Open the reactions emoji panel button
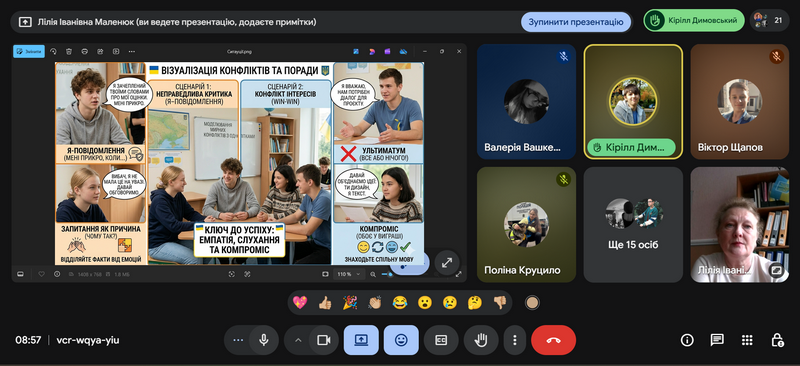 pos(401,340)
